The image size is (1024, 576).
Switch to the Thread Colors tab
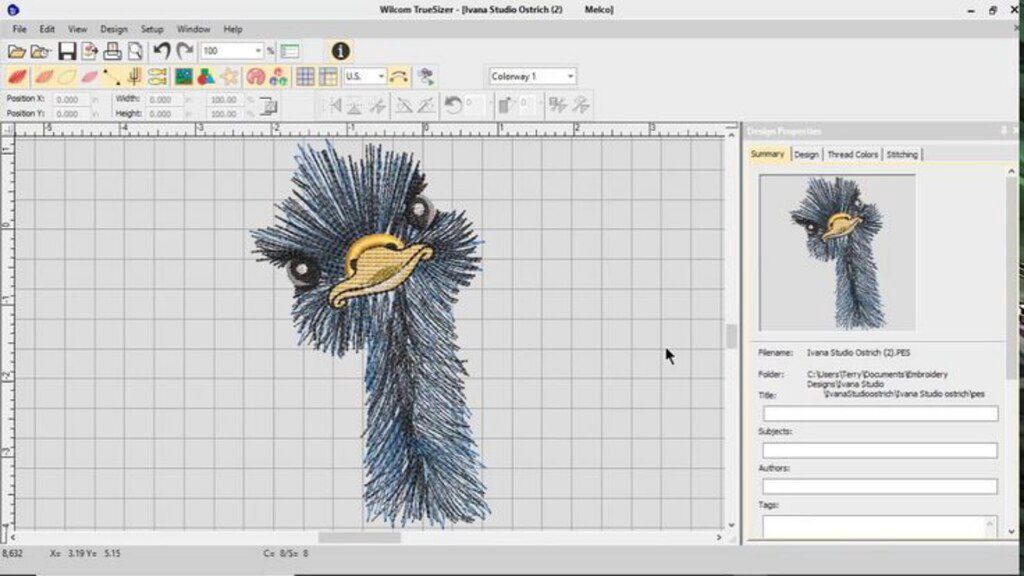[x=852, y=155]
